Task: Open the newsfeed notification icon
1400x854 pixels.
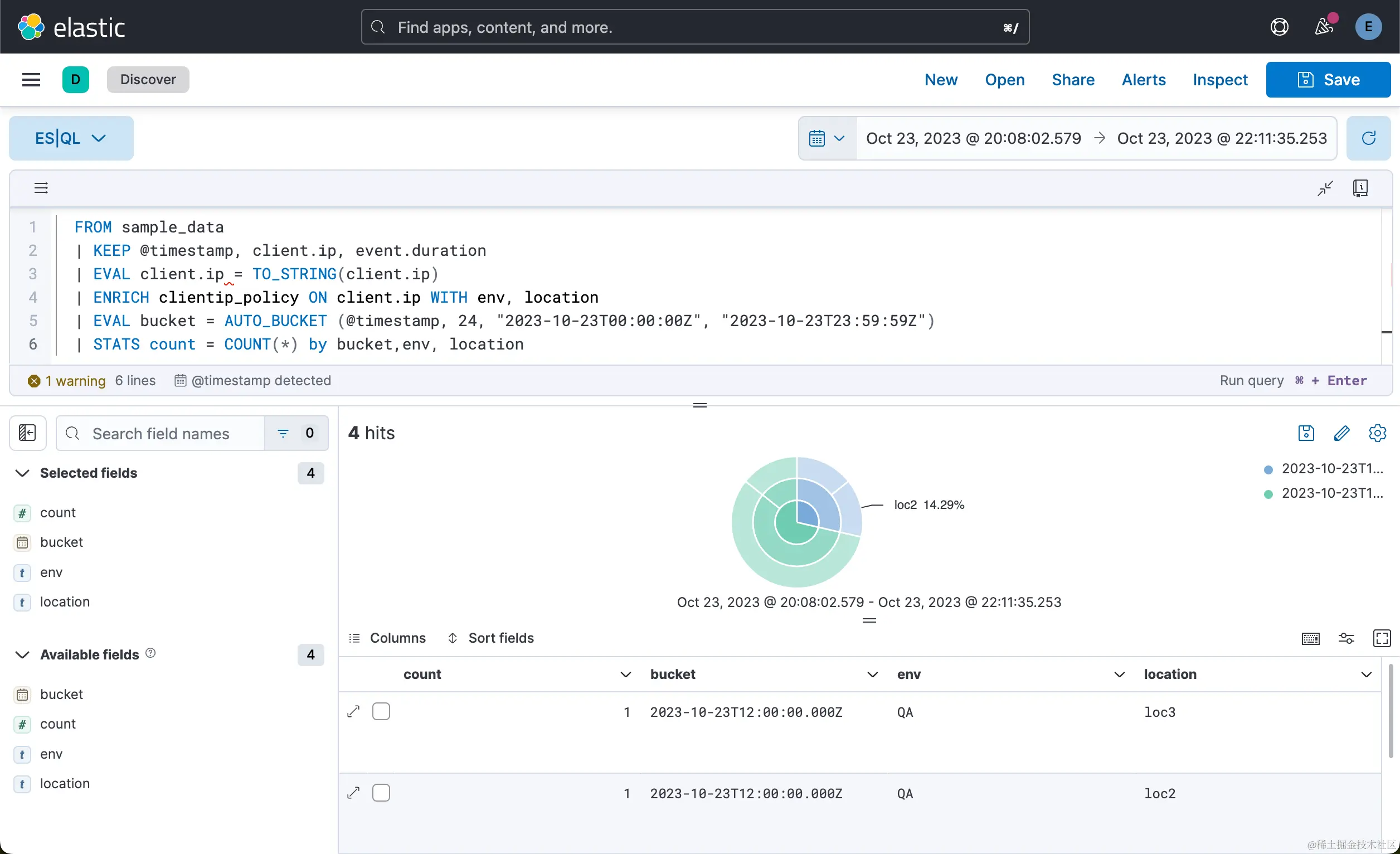Action: coord(1323,27)
